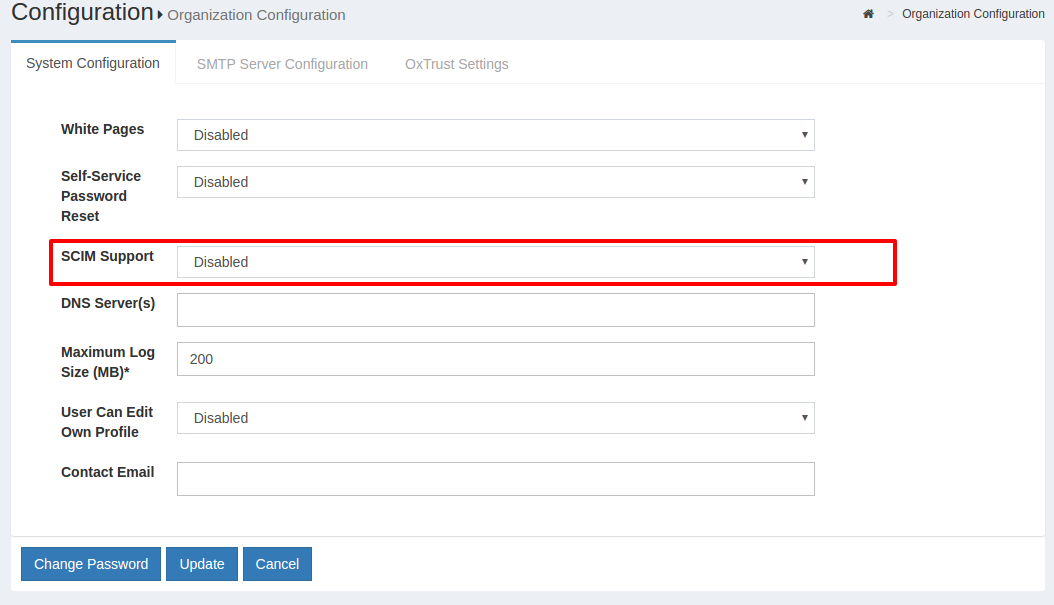Click the Contact Email field label
This screenshot has width=1054, height=605.
[107, 472]
